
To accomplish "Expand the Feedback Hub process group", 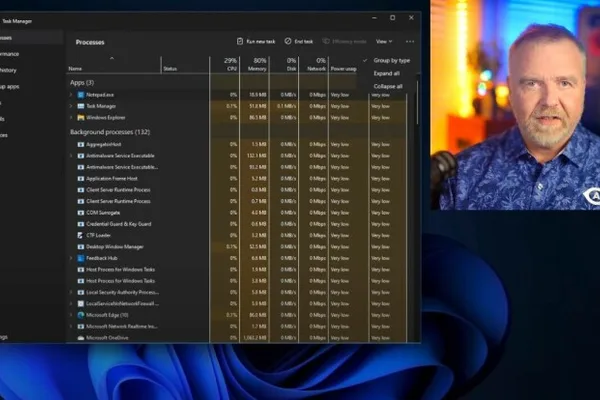I will tap(71, 258).
